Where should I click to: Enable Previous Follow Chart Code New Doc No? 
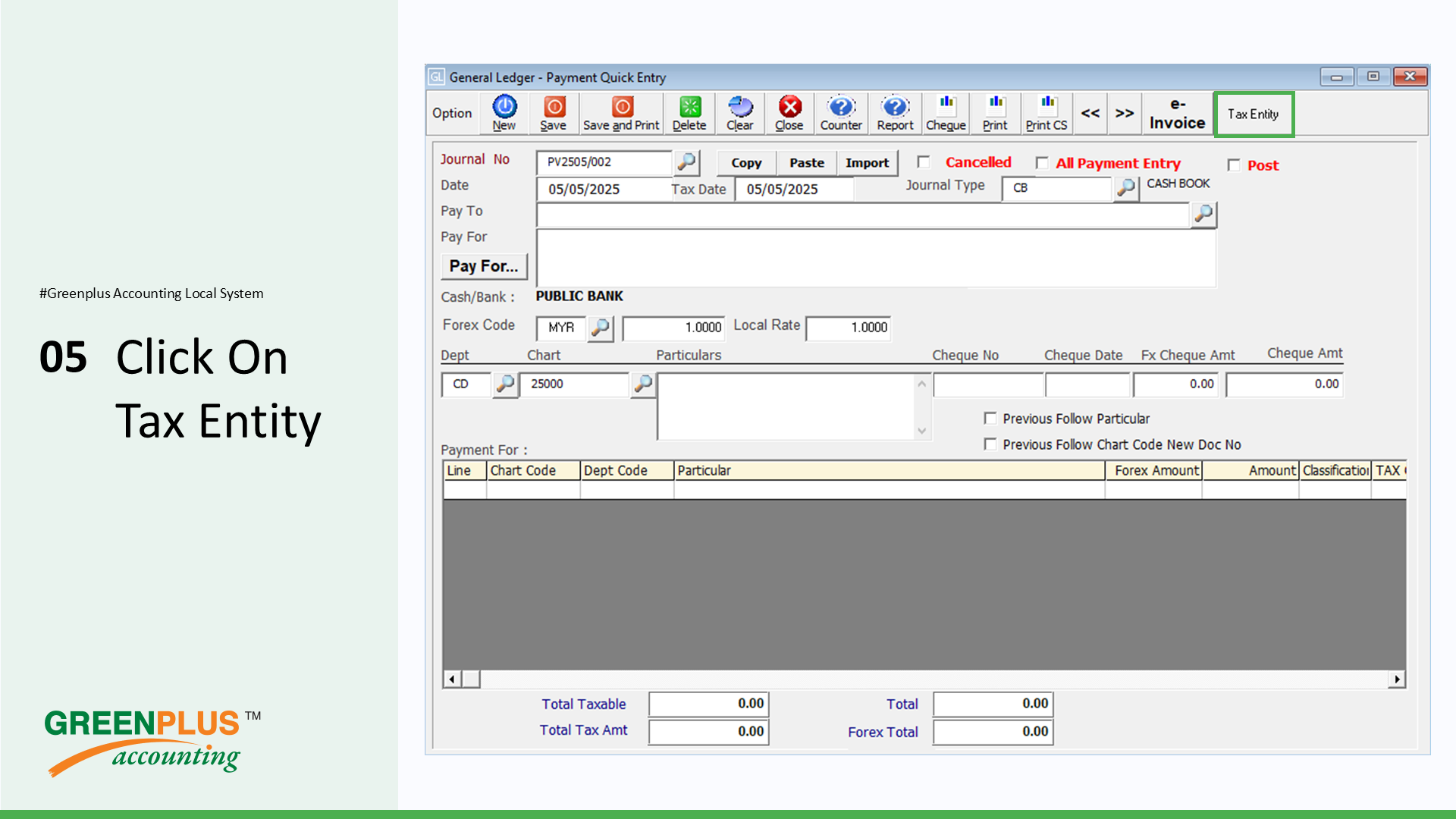[x=990, y=444]
